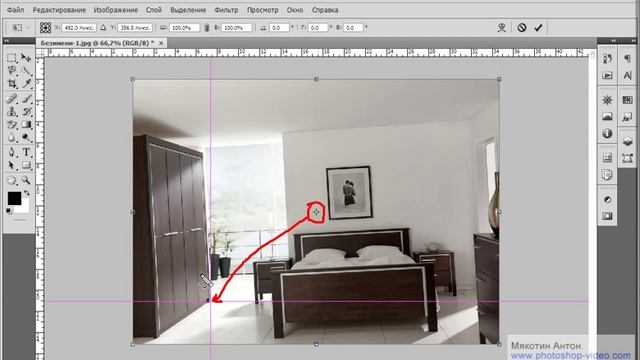Cancel the transform in options bar
This screenshot has height=360, width=640.
522,28
